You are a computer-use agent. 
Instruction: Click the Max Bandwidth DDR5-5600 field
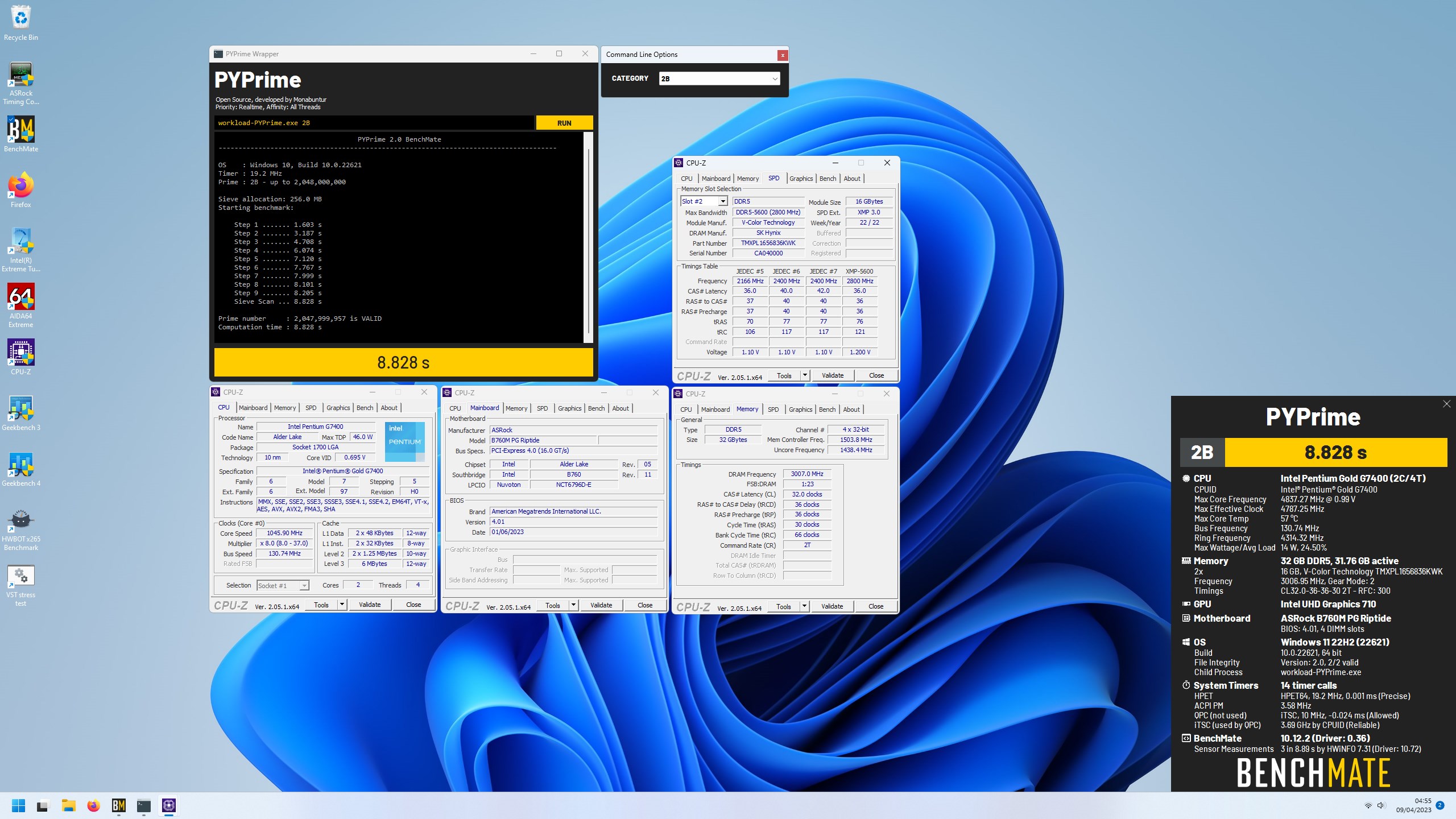pos(768,212)
